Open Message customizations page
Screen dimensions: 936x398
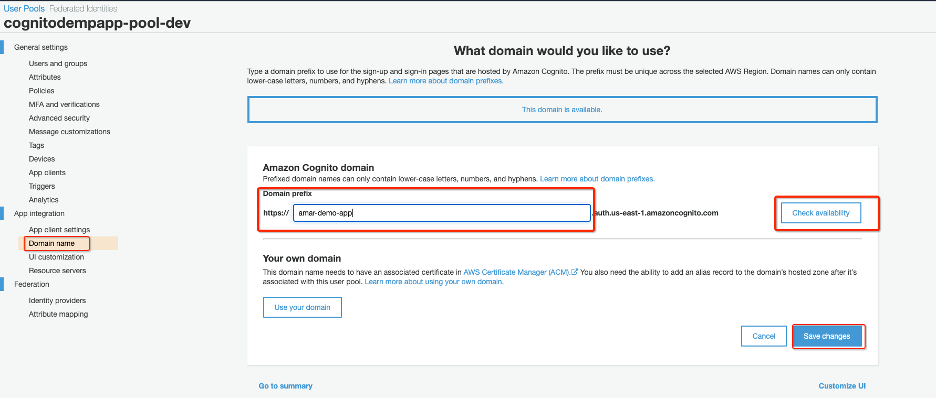[x=69, y=131]
